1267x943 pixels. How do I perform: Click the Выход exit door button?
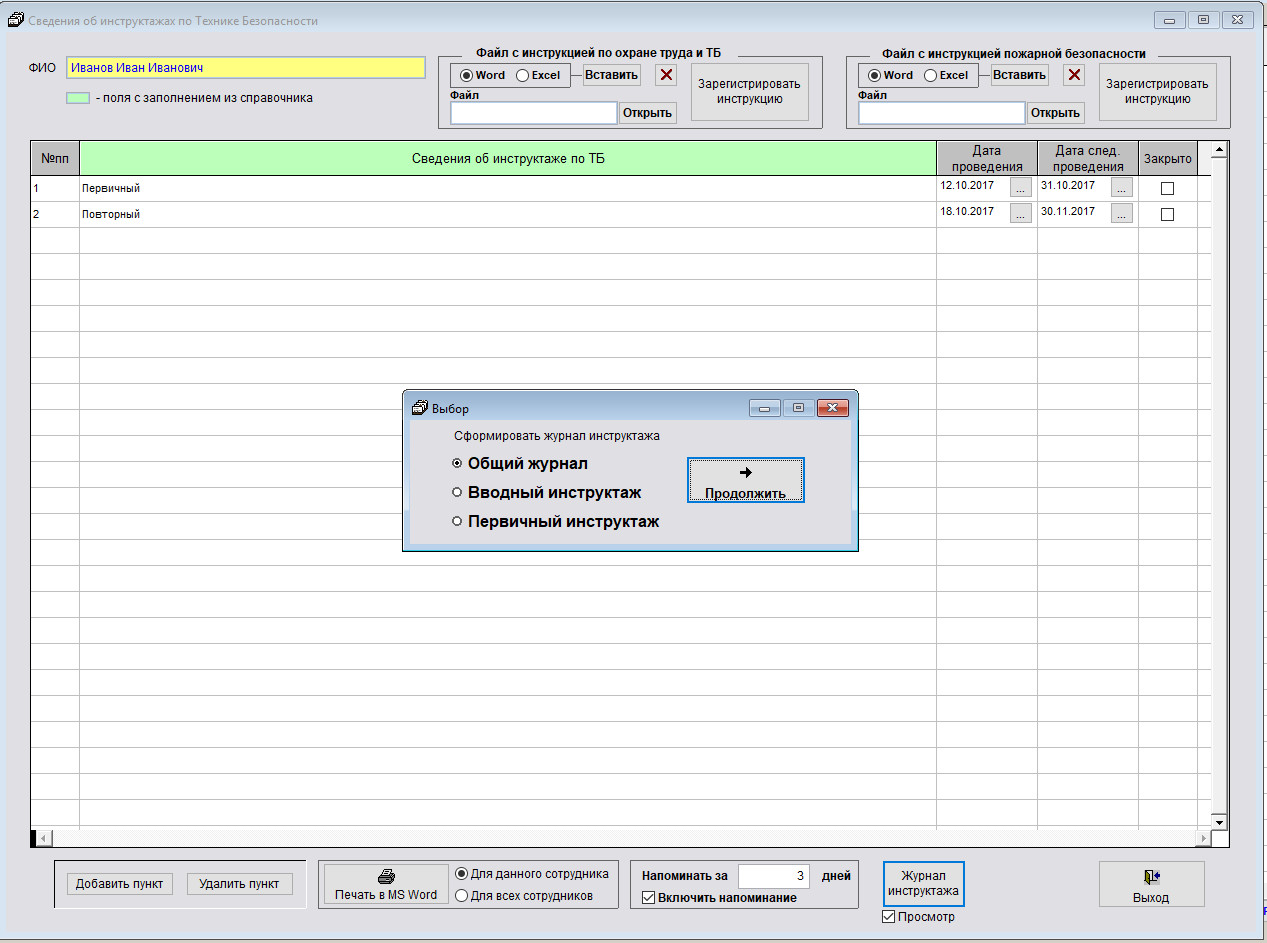coord(1151,885)
